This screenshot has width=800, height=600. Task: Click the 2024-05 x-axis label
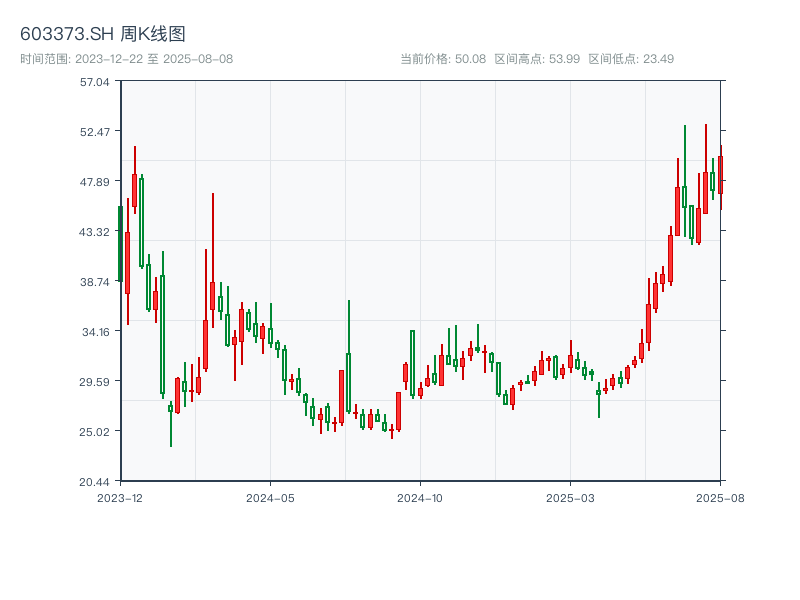(x=270, y=498)
